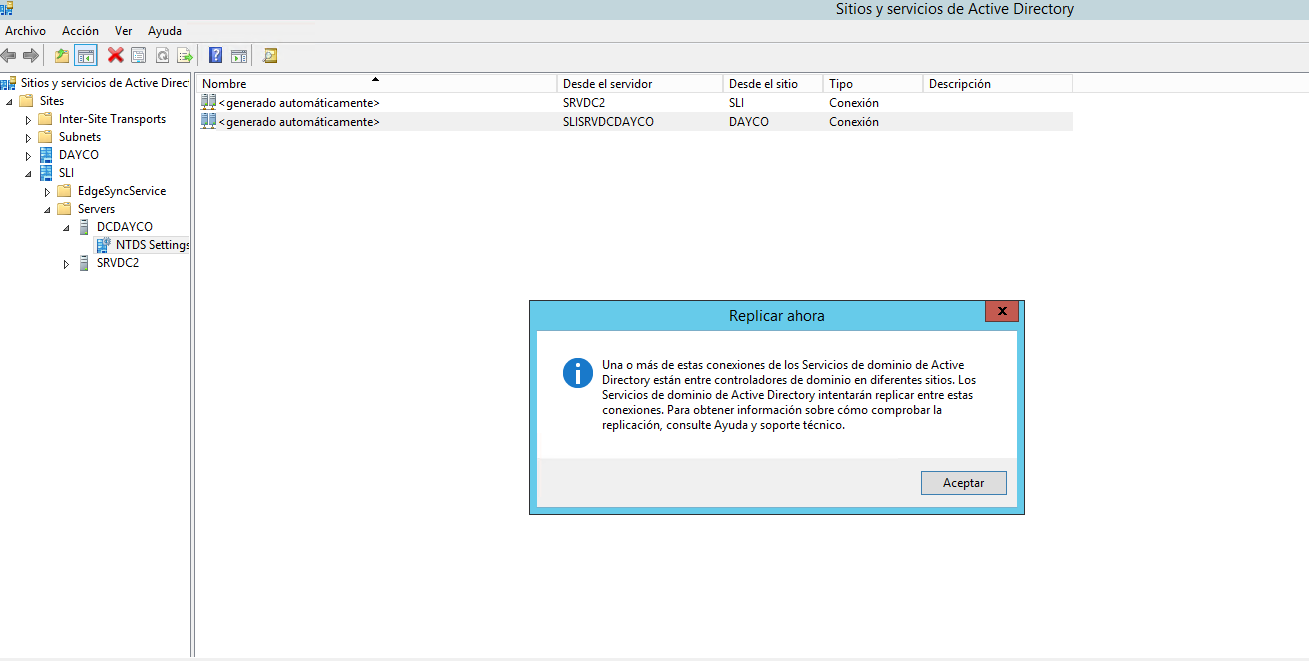Sort by the Nombre column header
This screenshot has height=661, width=1309.
click(x=376, y=84)
